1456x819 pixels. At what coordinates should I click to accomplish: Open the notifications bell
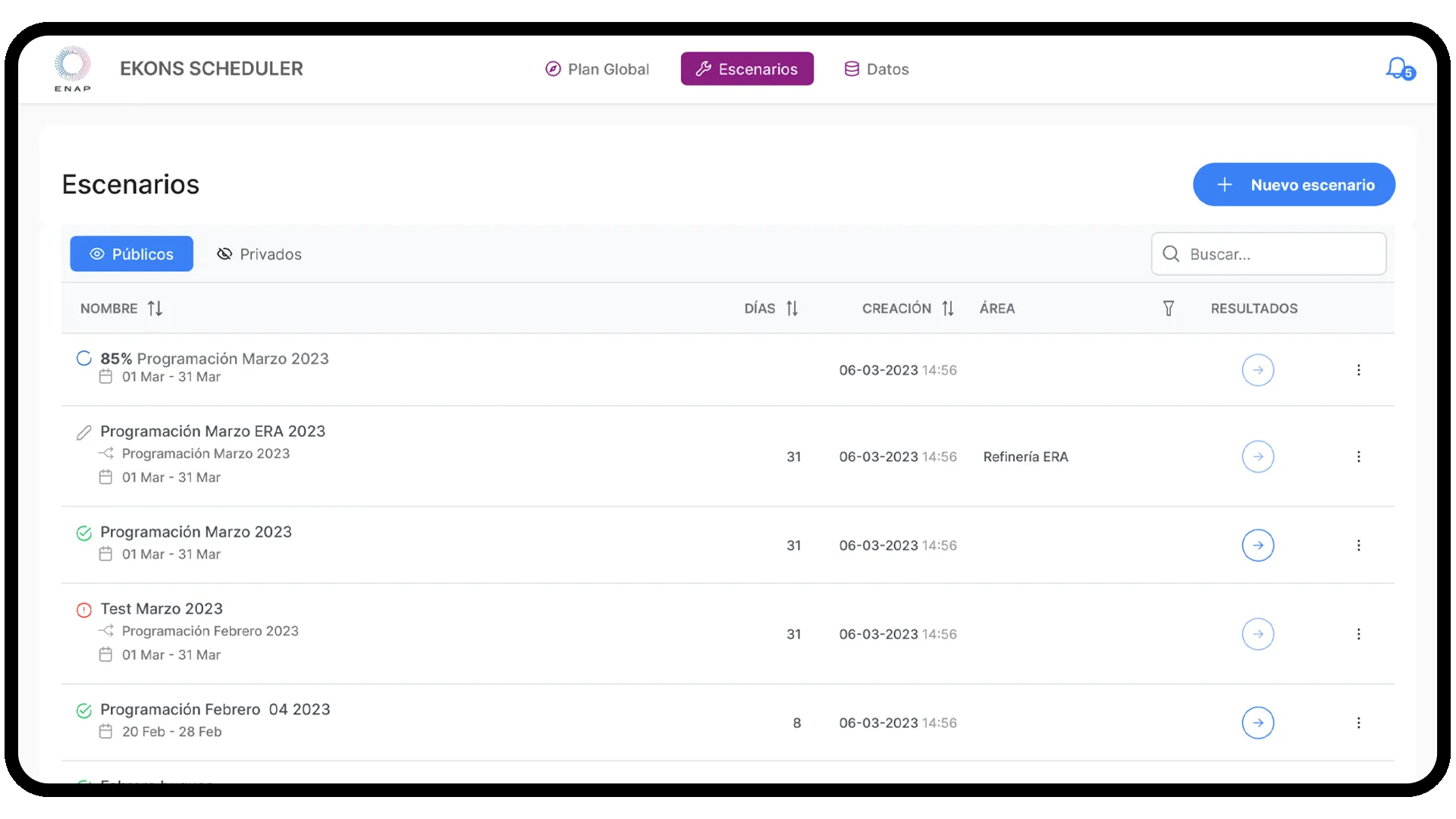[x=1399, y=68]
